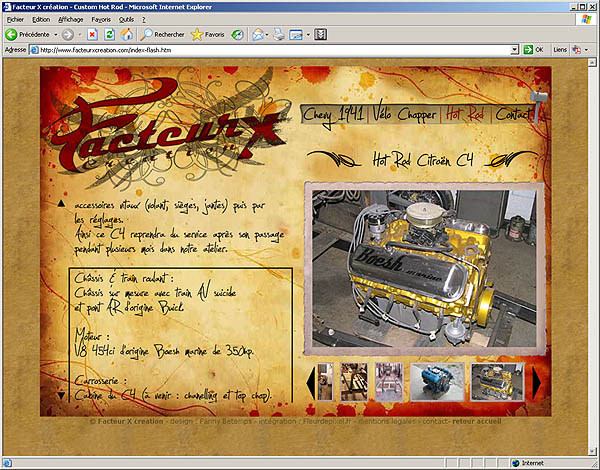Click the Facteur X logo

(165, 128)
